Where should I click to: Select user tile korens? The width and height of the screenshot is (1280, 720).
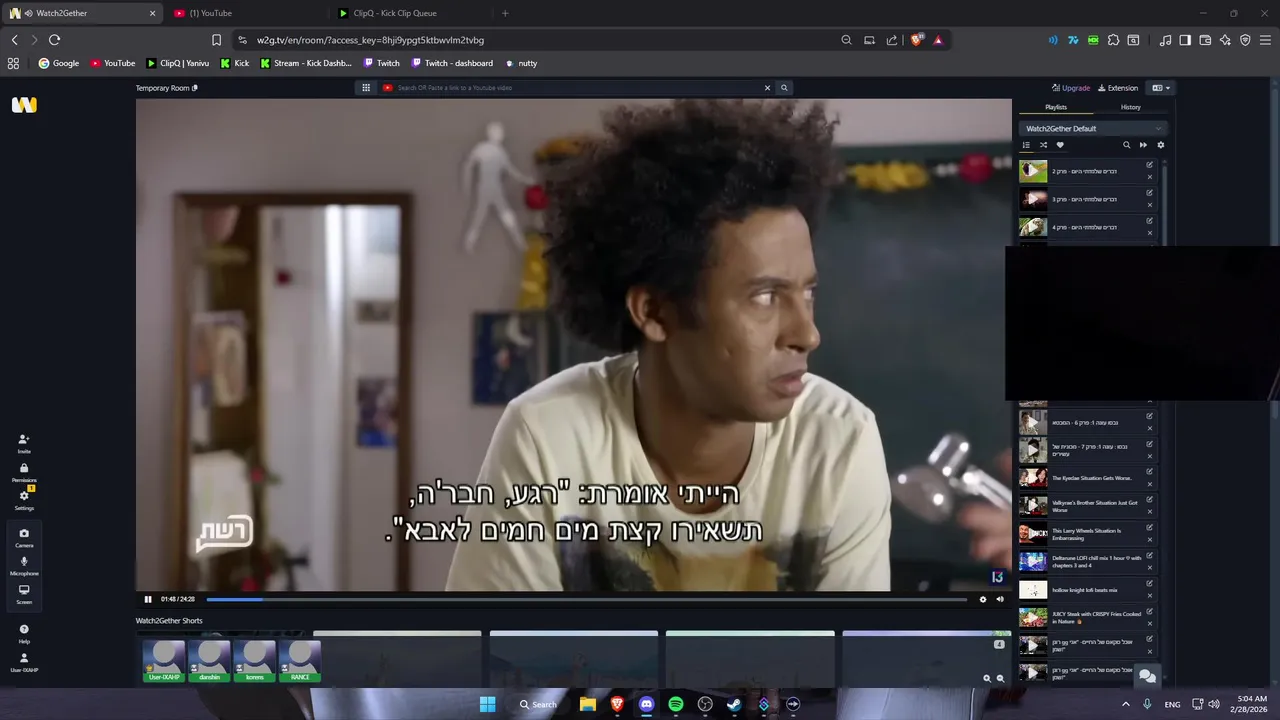click(x=254, y=661)
